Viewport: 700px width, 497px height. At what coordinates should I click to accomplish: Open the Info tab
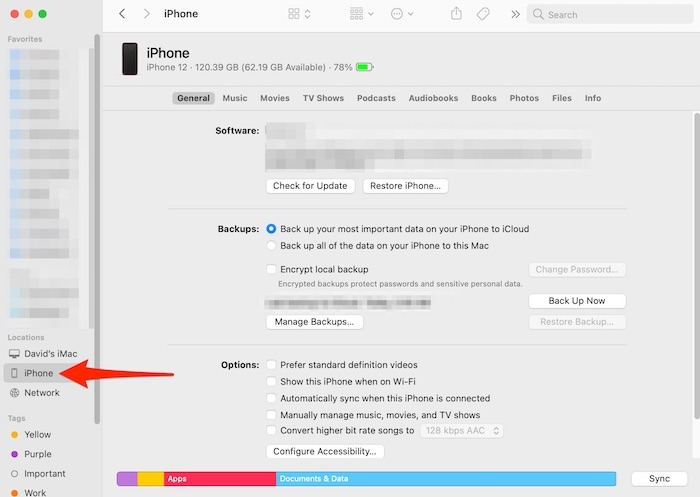592,98
